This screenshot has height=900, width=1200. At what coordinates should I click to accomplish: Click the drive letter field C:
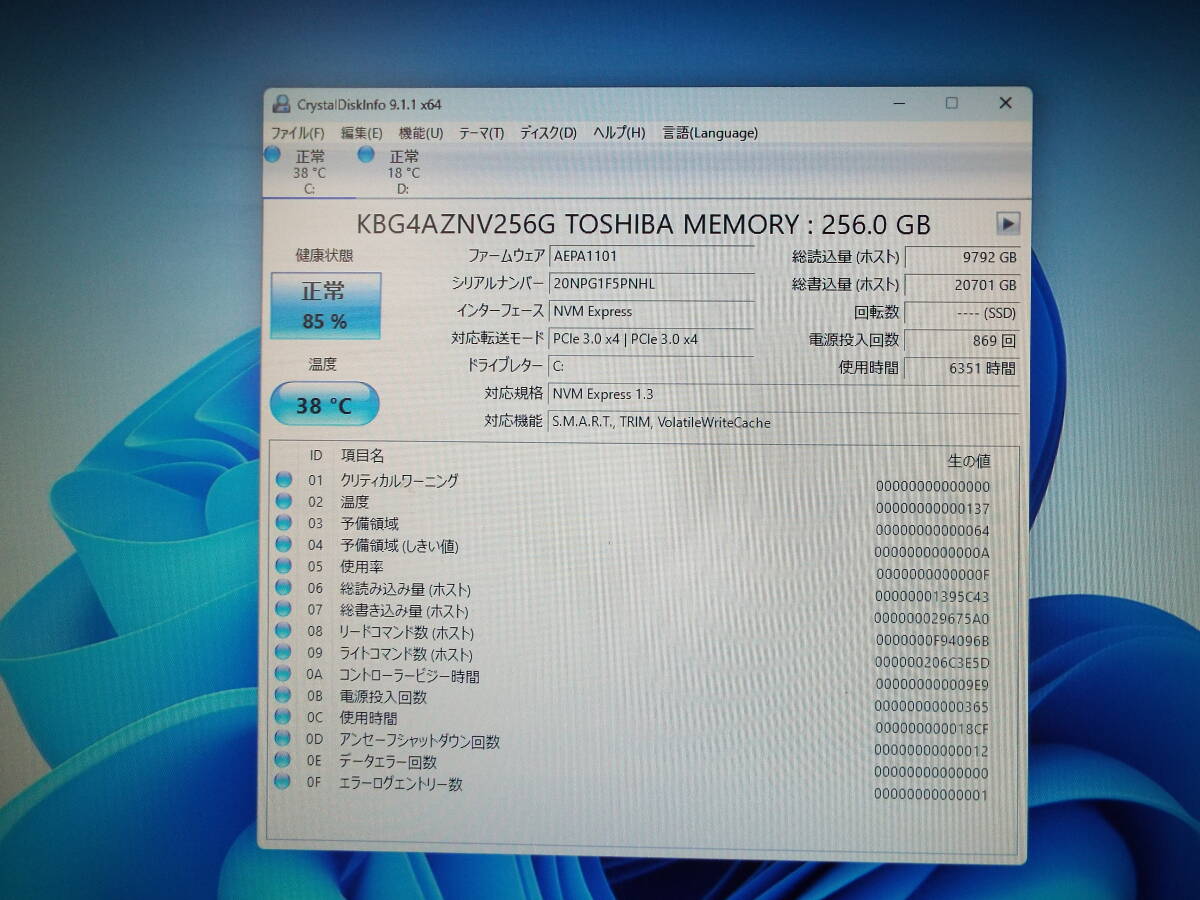click(652, 366)
